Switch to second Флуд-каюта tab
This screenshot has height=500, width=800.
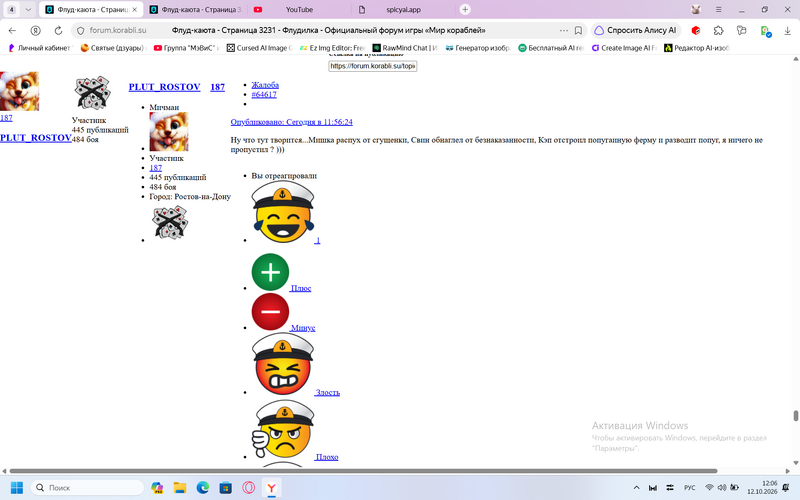[195, 10]
